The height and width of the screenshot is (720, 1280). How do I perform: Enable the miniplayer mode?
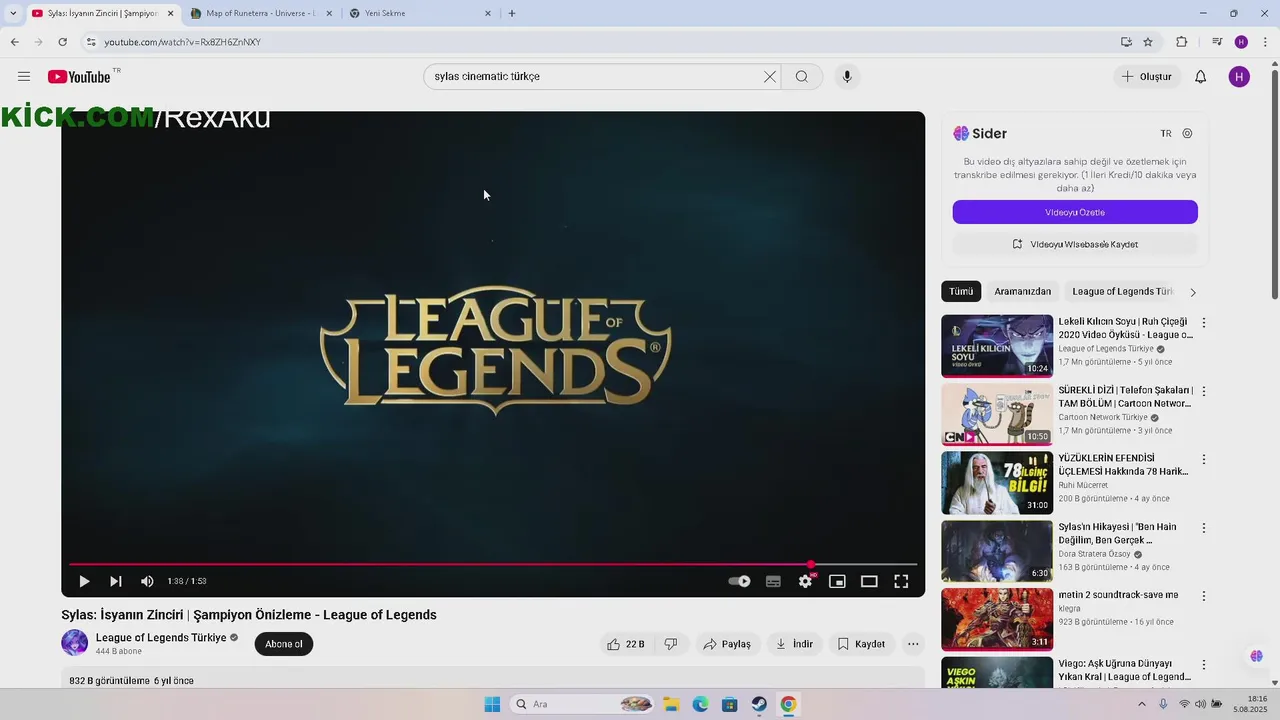tap(837, 581)
